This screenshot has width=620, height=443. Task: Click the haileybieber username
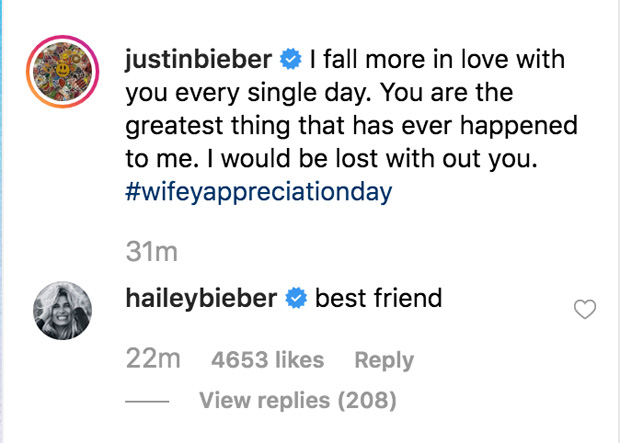point(200,298)
